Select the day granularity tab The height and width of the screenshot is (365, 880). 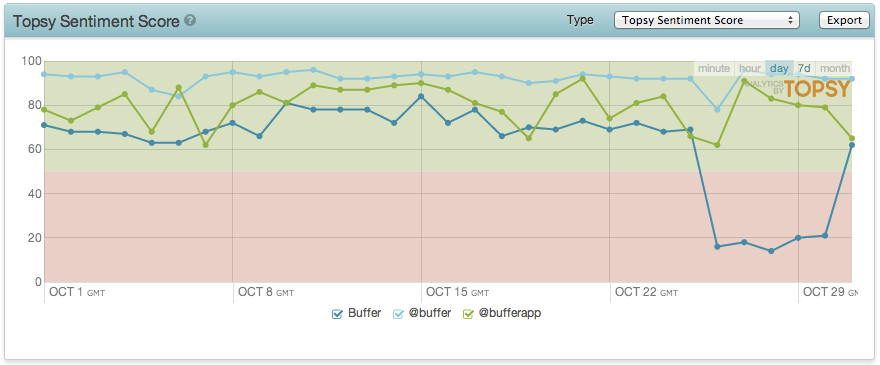pyautogui.click(x=780, y=69)
